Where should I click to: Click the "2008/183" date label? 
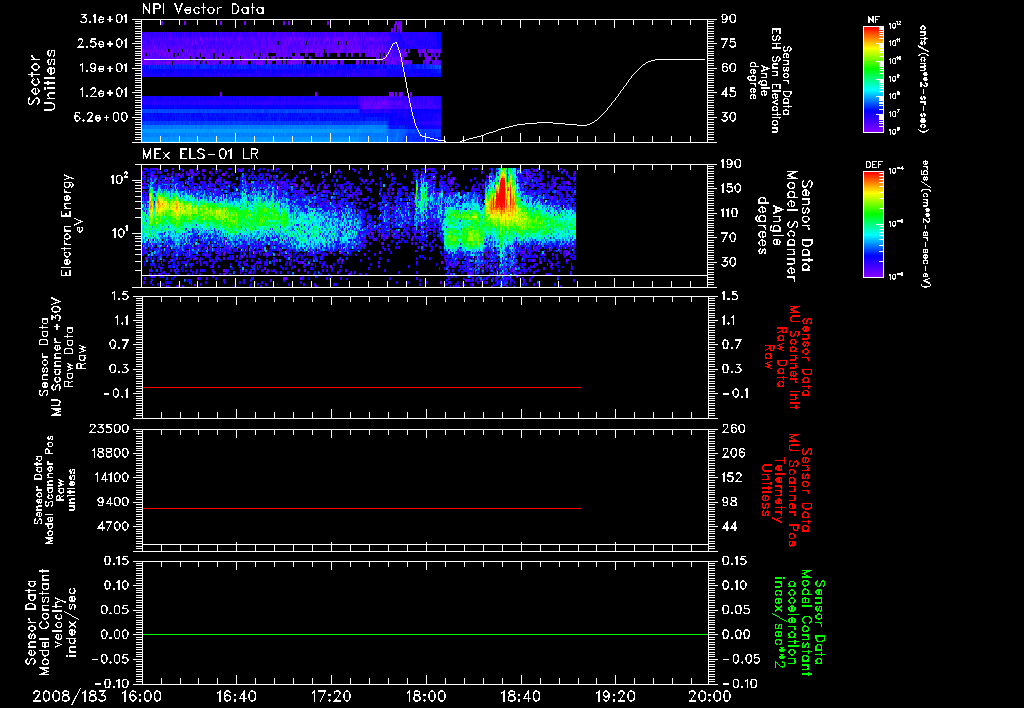point(69,696)
